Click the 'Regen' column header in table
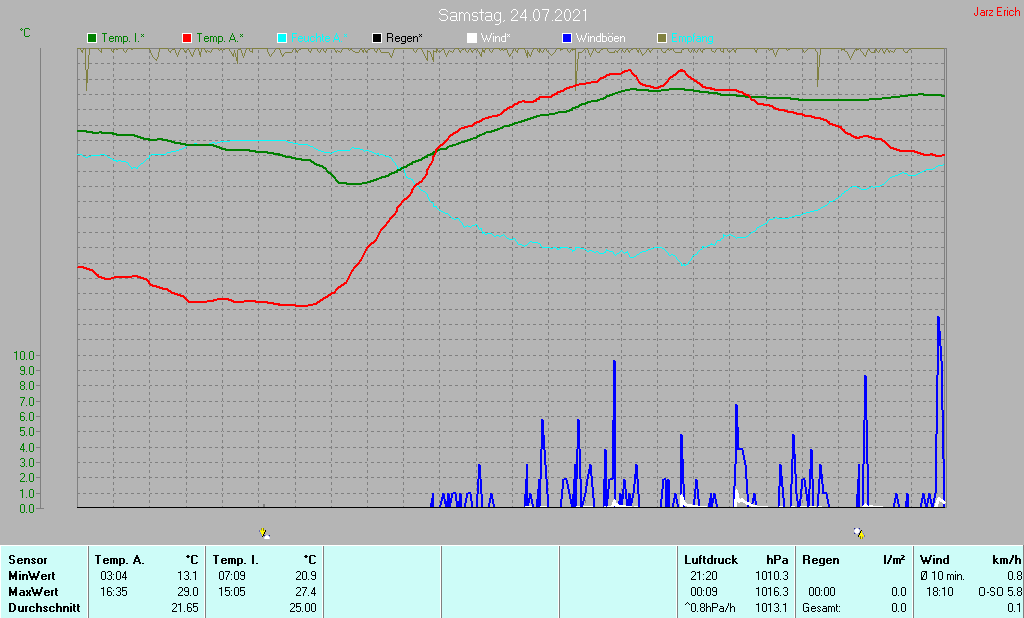 (x=821, y=560)
